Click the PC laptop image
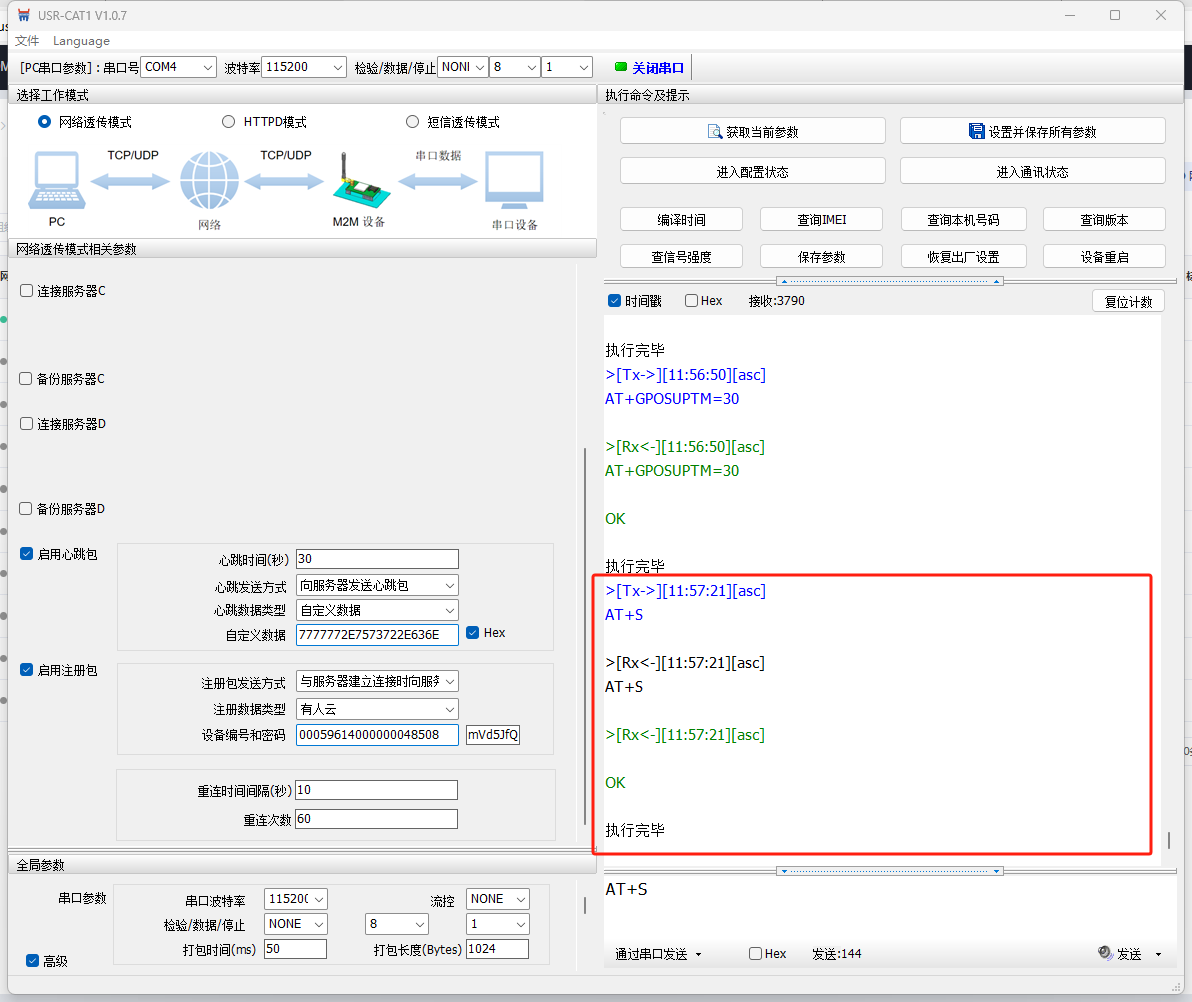The width and height of the screenshot is (1192, 1002). (56, 181)
